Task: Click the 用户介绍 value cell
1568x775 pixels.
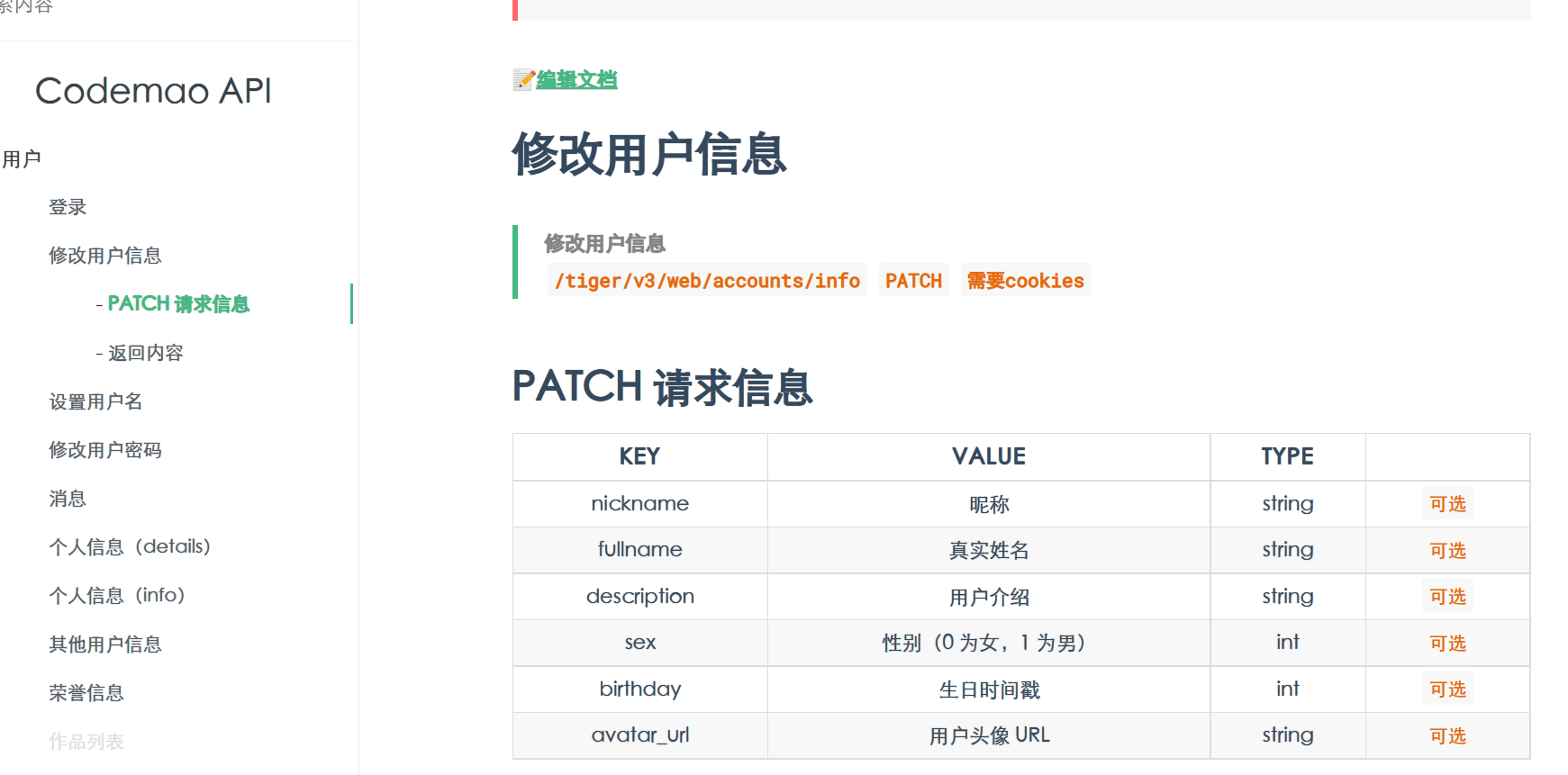Action: pyautogui.click(x=989, y=597)
